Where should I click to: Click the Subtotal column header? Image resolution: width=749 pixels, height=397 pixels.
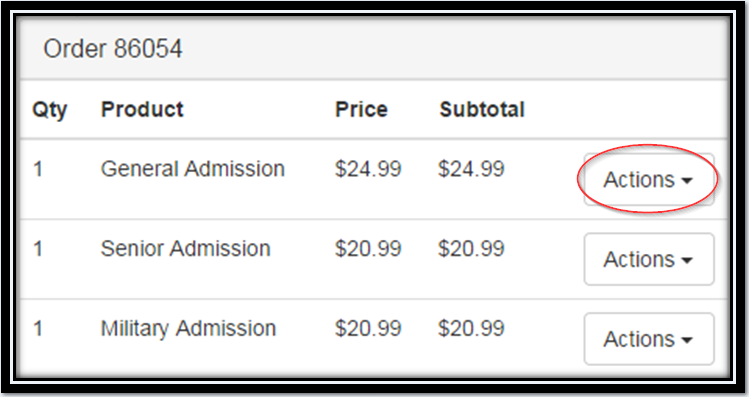click(x=482, y=109)
